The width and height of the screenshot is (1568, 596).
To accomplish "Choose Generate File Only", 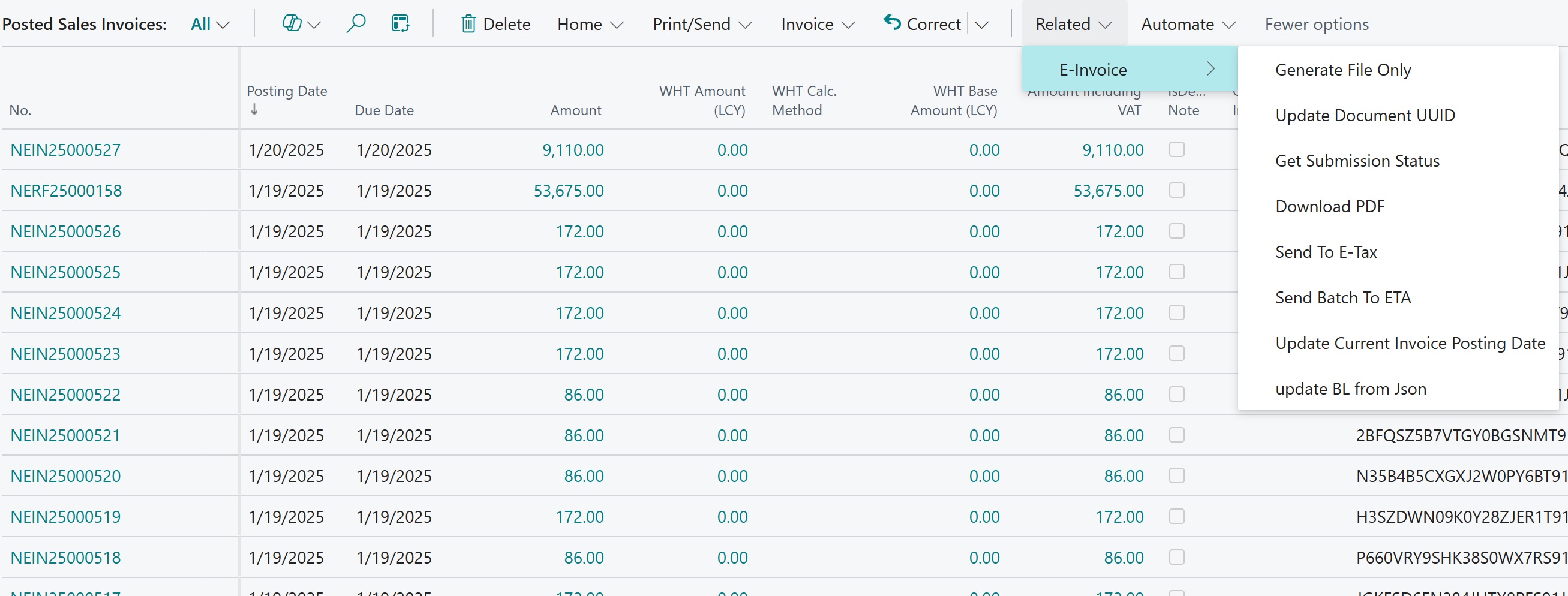I will point(1342,70).
